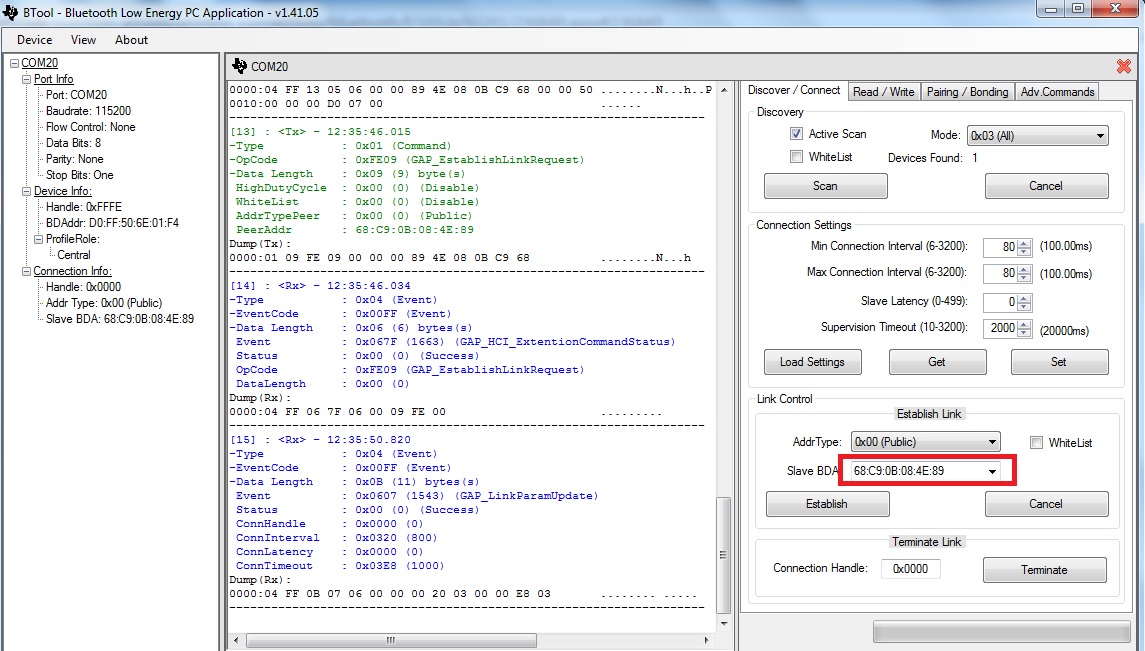Screen dimensions: 1145x651
Task: Collapse the Device Info tree node
Action: pyautogui.click(x=26, y=191)
